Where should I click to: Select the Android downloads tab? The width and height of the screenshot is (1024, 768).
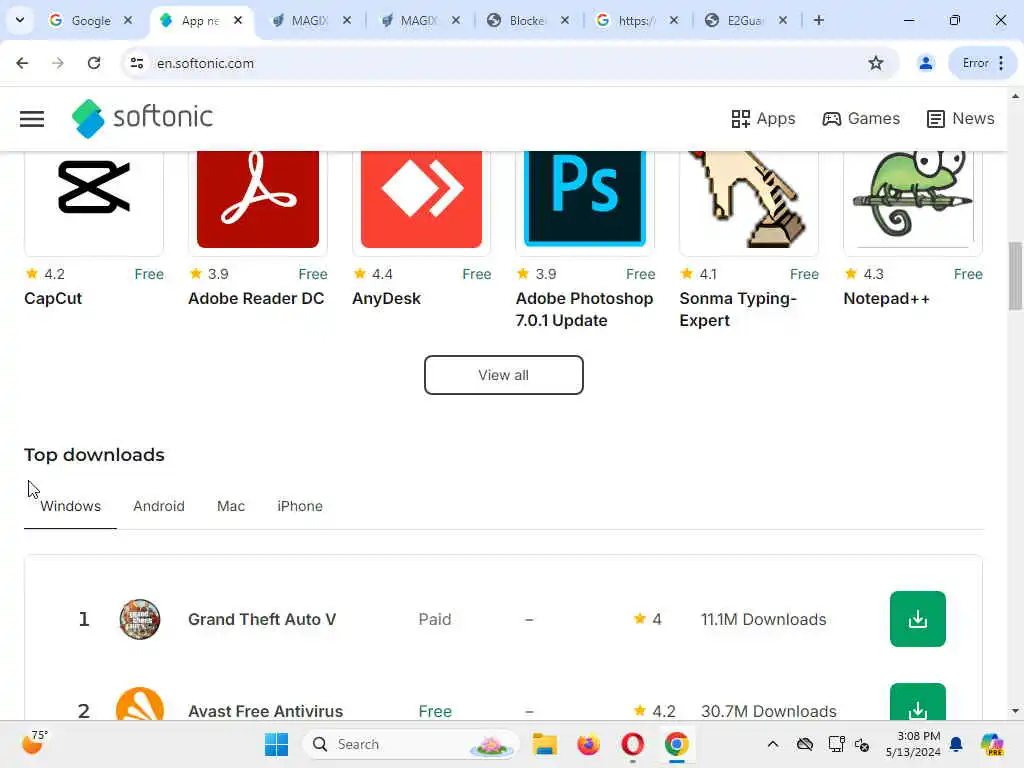click(x=159, y=506)
